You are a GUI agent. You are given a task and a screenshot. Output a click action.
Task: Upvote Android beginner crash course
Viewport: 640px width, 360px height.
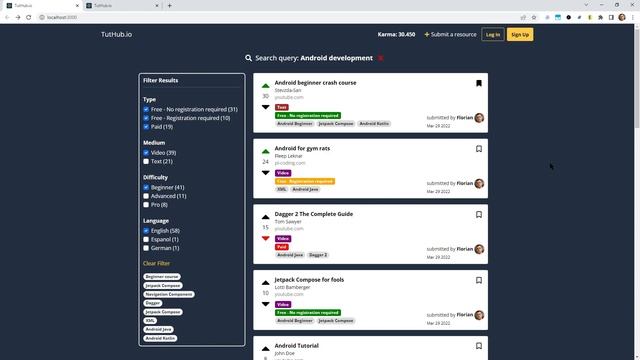click(265, 86)
